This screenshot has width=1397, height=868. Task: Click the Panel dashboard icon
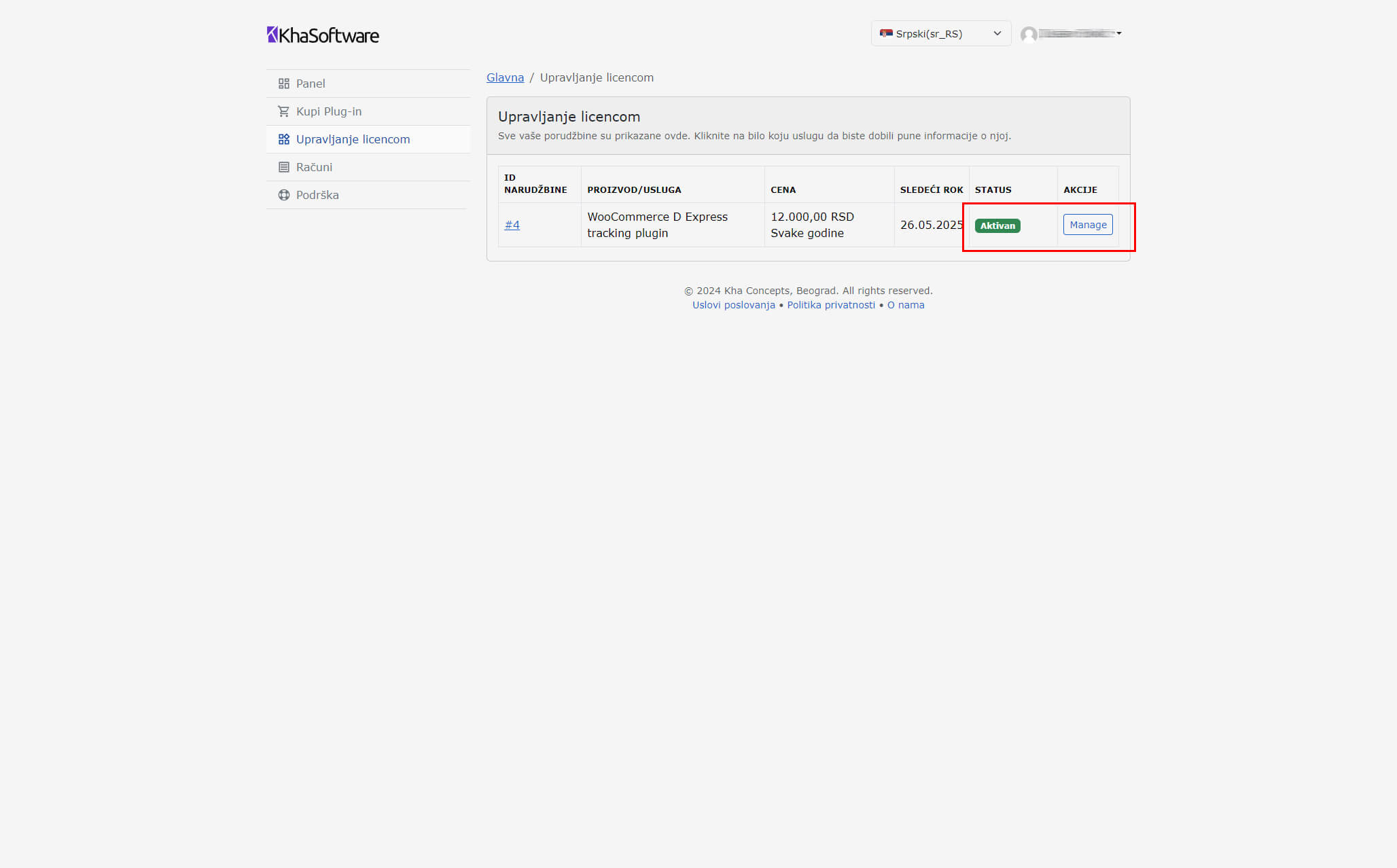click(284, 84)
